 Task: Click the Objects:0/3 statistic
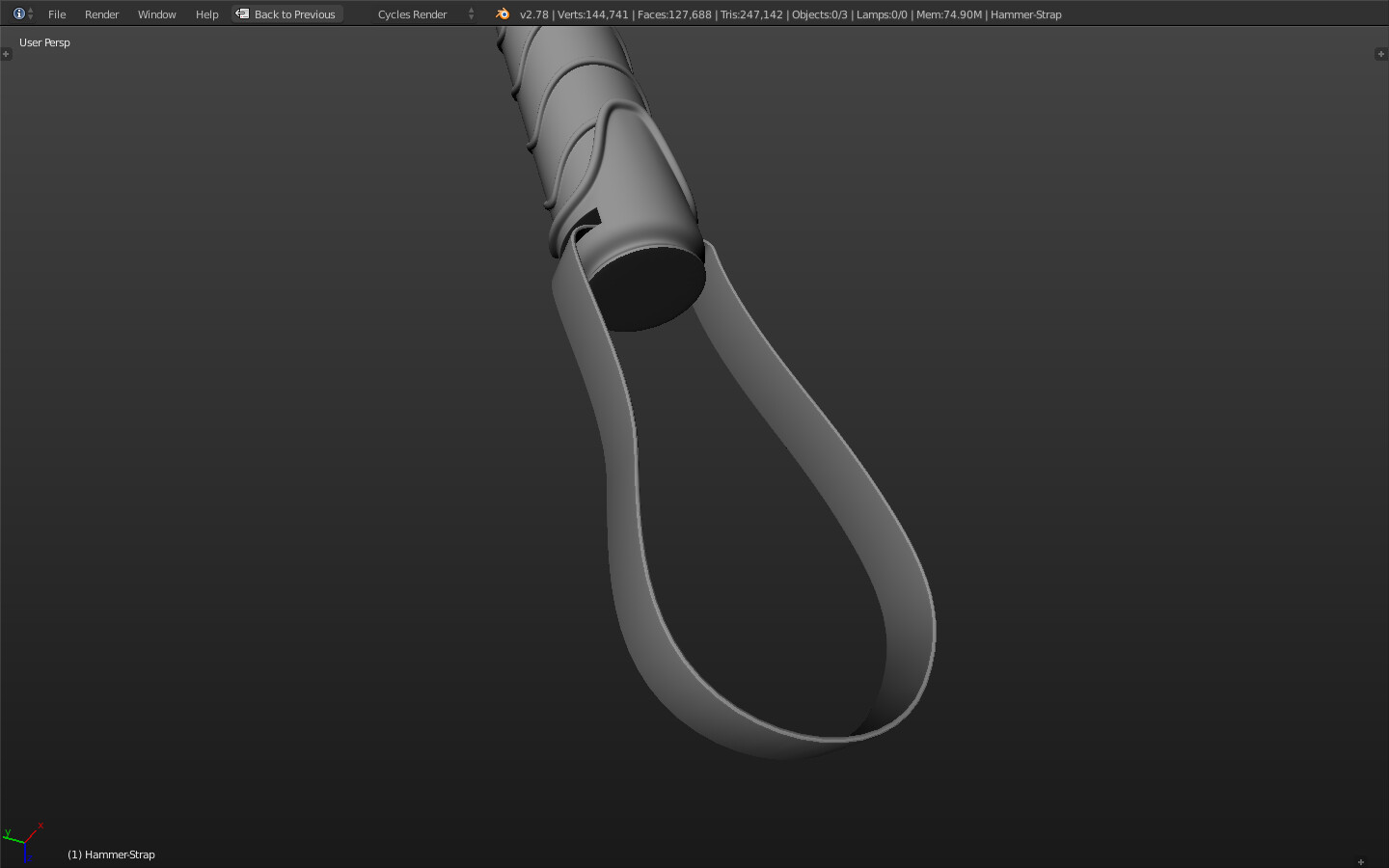click(x=820, y=14)
